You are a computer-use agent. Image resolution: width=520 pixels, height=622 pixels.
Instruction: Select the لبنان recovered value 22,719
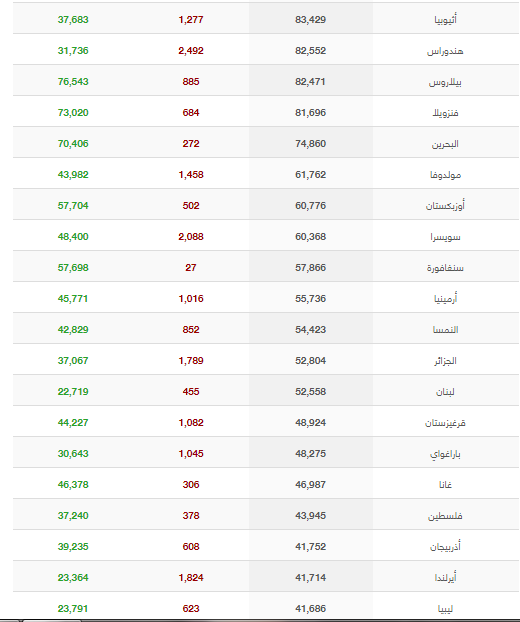73,392
